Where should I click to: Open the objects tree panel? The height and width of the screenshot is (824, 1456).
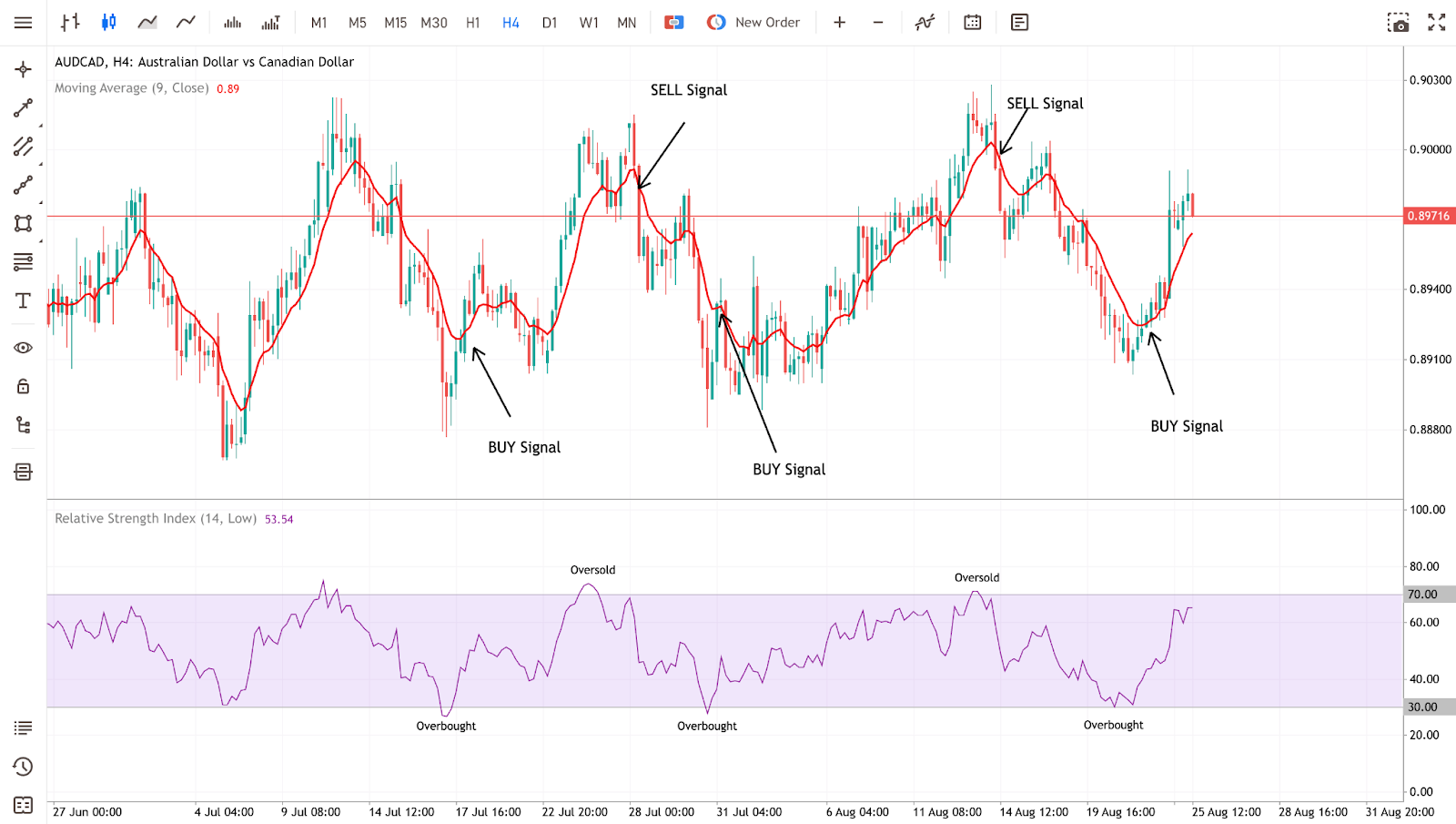point(23,425)
